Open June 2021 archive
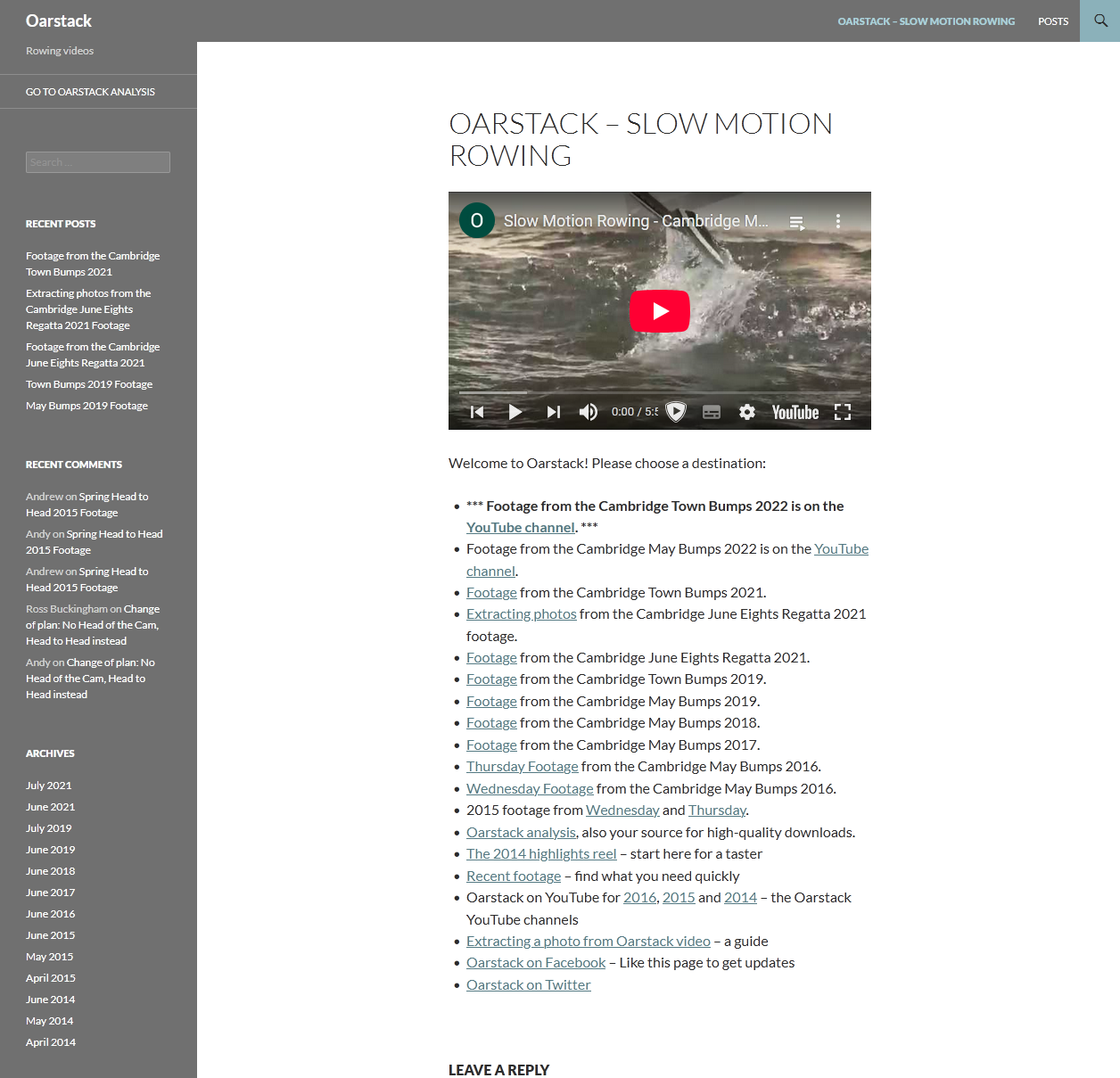 pyautogui.click(x=50, y=807)
